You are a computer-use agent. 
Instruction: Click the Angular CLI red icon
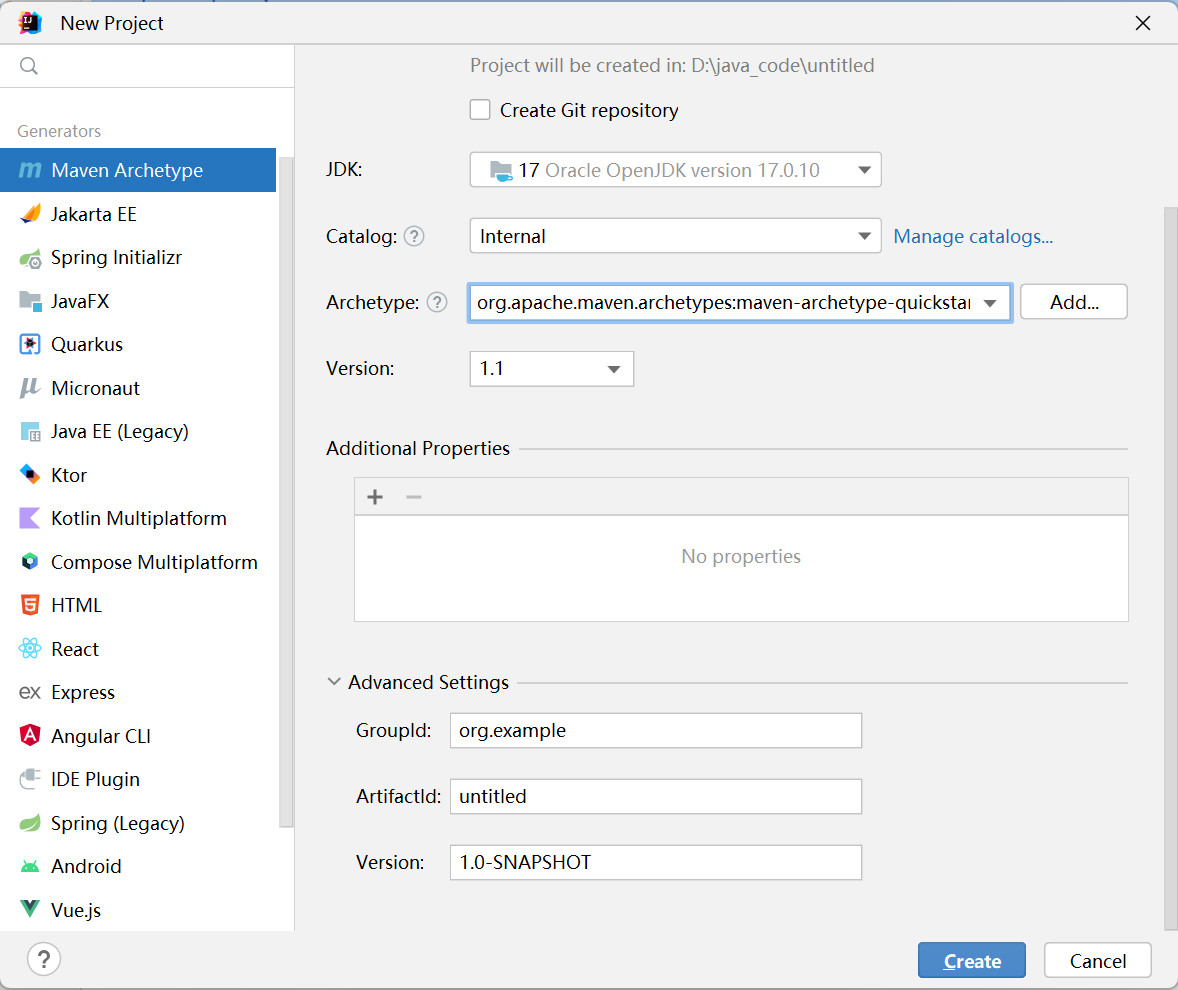tap(30, 735)
